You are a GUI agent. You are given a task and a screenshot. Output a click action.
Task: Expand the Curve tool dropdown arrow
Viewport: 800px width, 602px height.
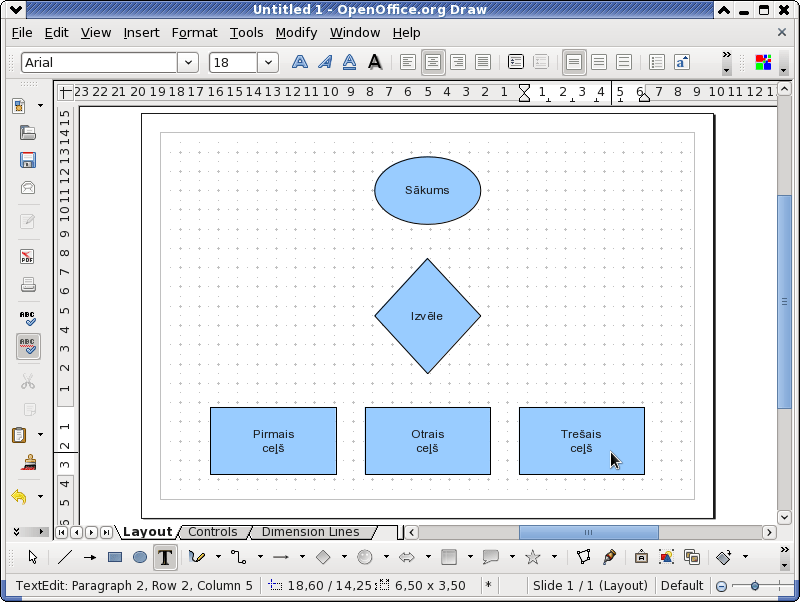coord(218,557)
